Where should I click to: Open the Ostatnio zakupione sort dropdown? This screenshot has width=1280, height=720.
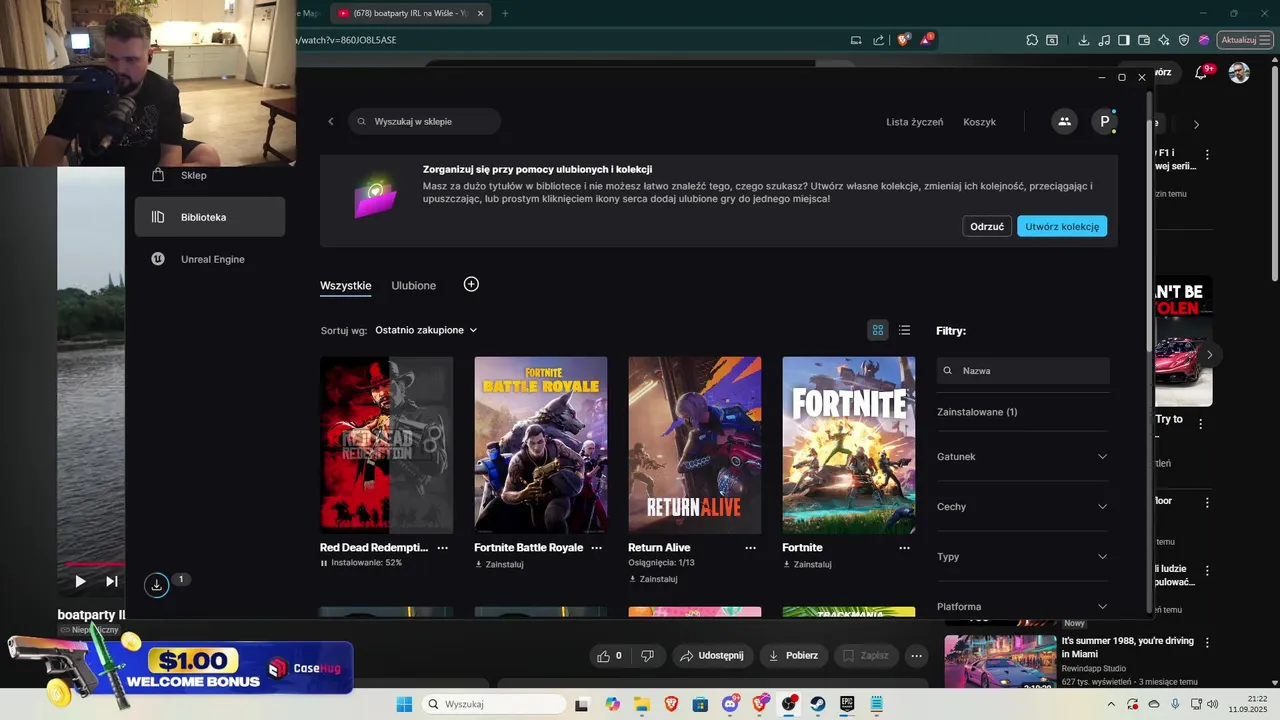click(x=426, y=330)
